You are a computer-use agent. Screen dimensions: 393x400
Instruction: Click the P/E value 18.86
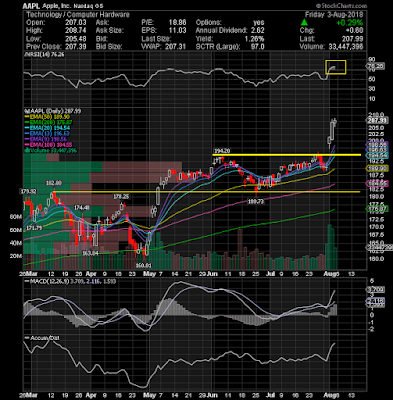pos(177,23)
